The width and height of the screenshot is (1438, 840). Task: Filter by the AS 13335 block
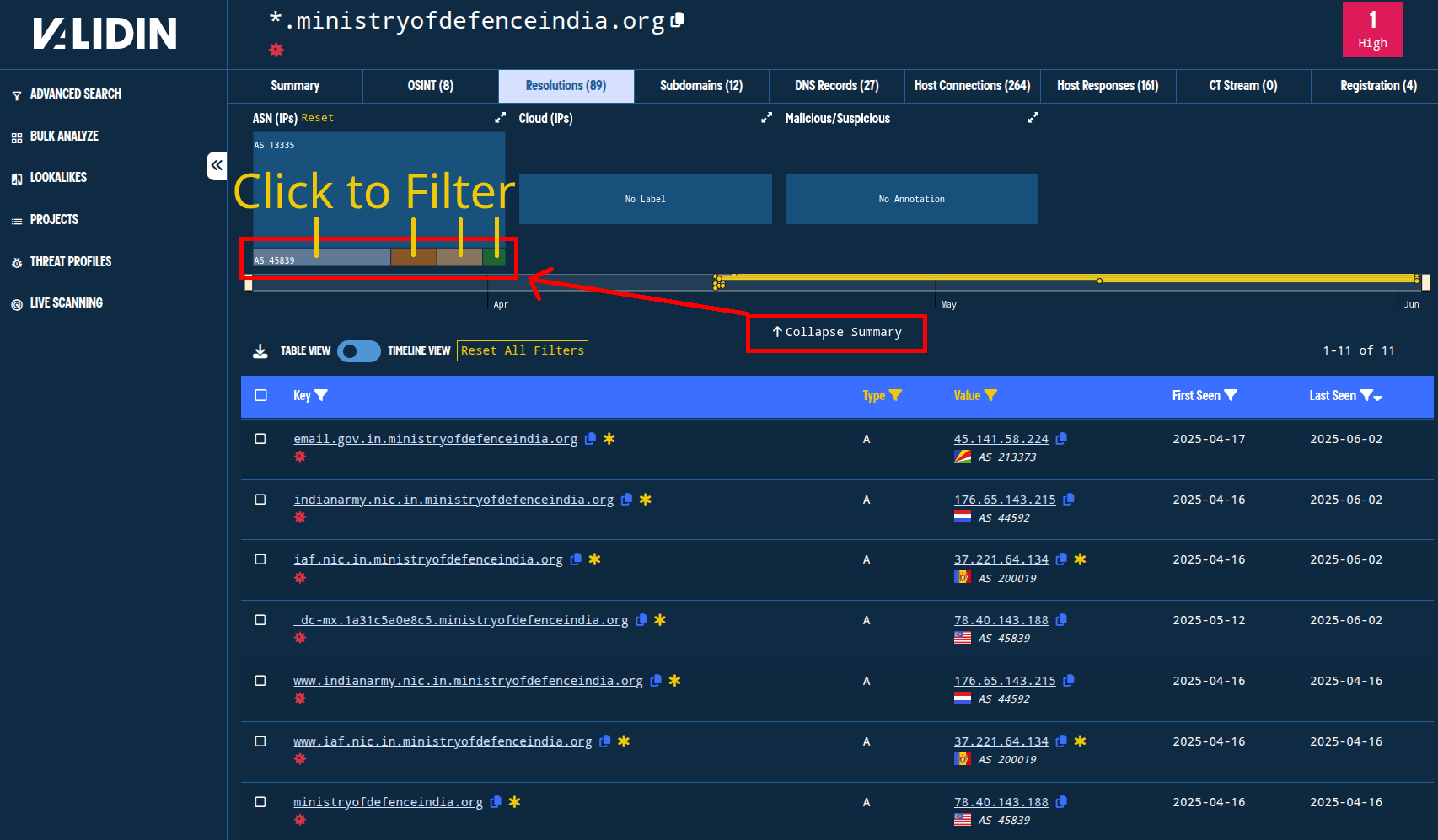[379, 190]
